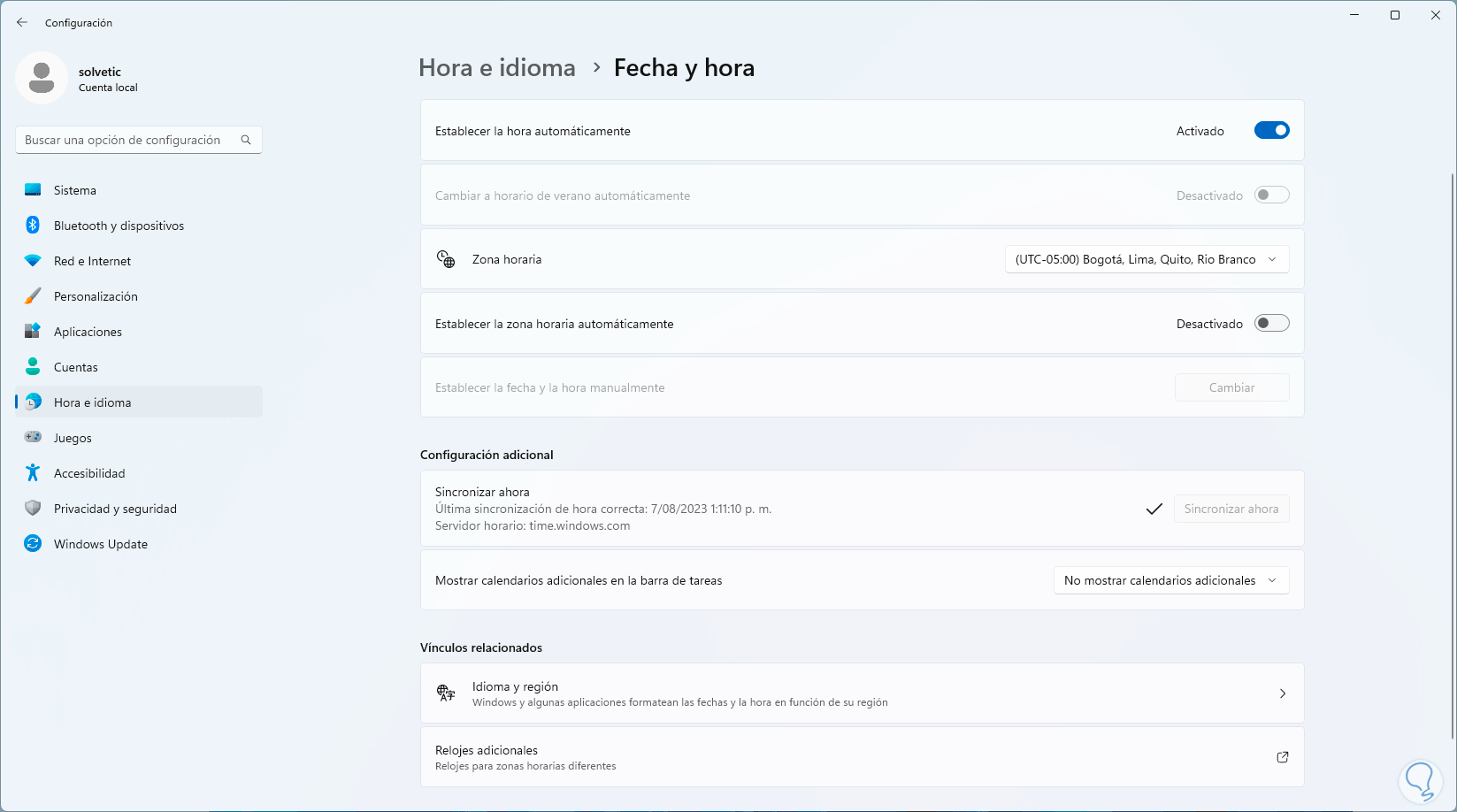Open Aplicaciones in the sidebar

88,332
